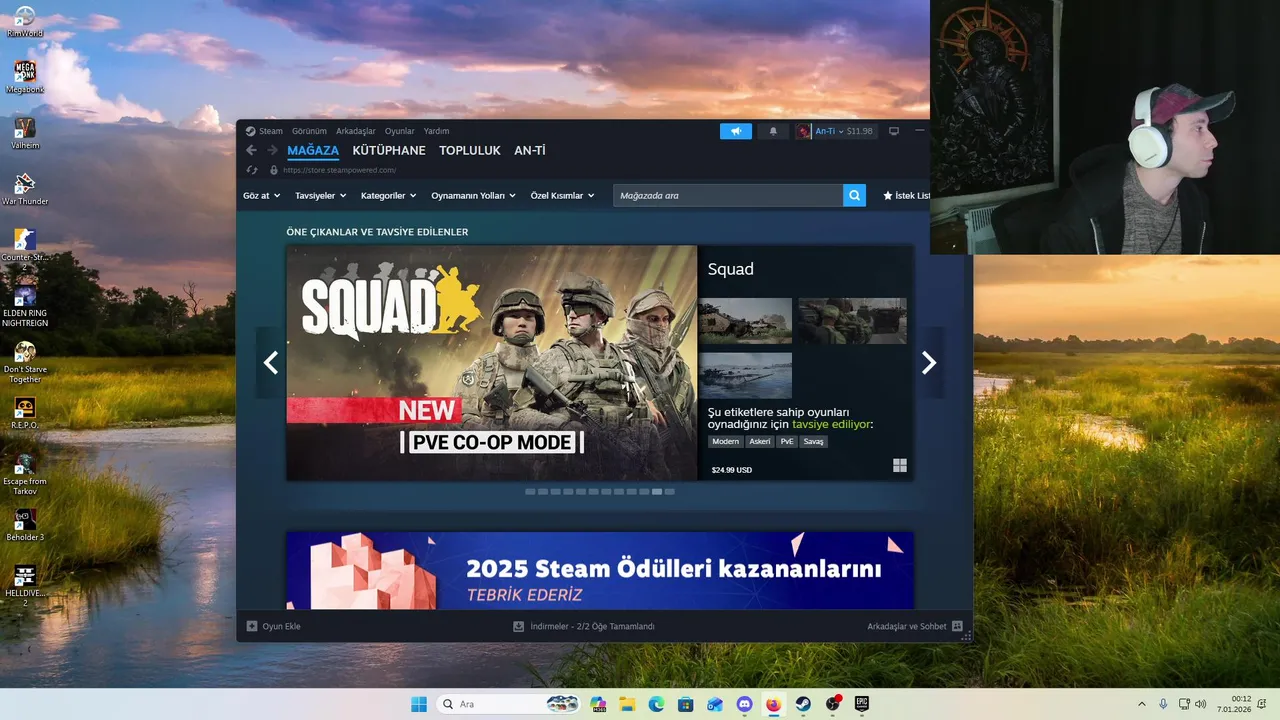This screenshot has width=1280, height=720.
Task: Open Microsoft Edge from the taskbar
Action: [656, 704]
